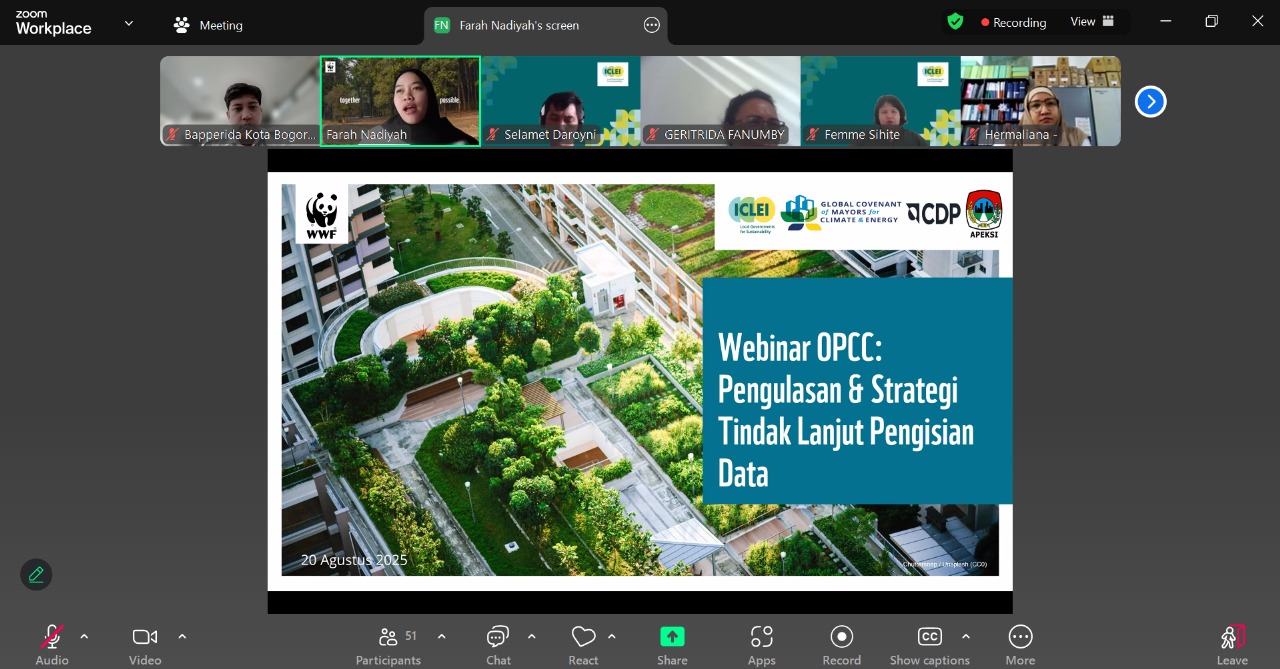Expand the Audio options arrow
This screenshot has width=1280, height=669.
click(x=84, y=636)
